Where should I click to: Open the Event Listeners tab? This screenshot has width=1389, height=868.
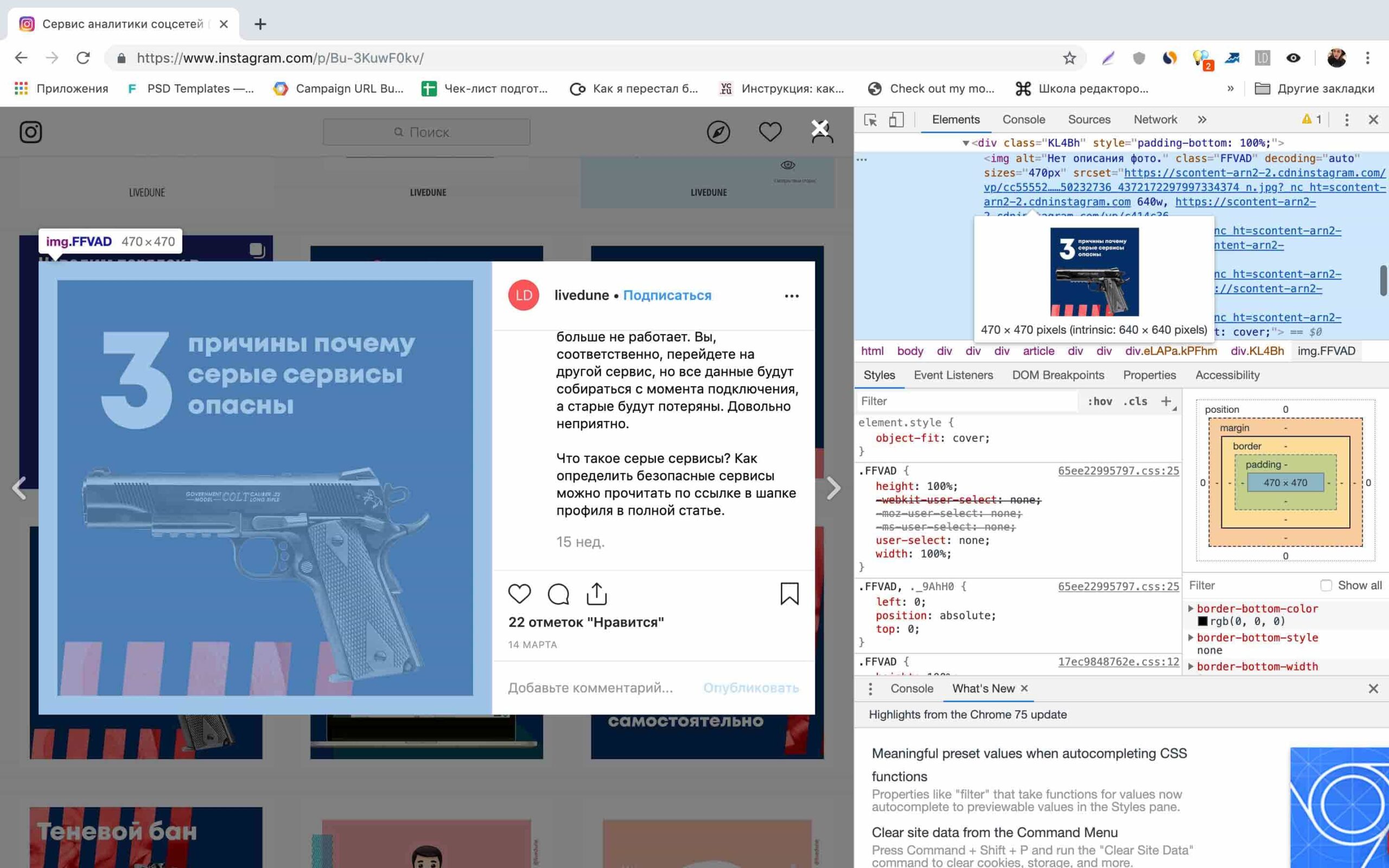pos(953,375)
